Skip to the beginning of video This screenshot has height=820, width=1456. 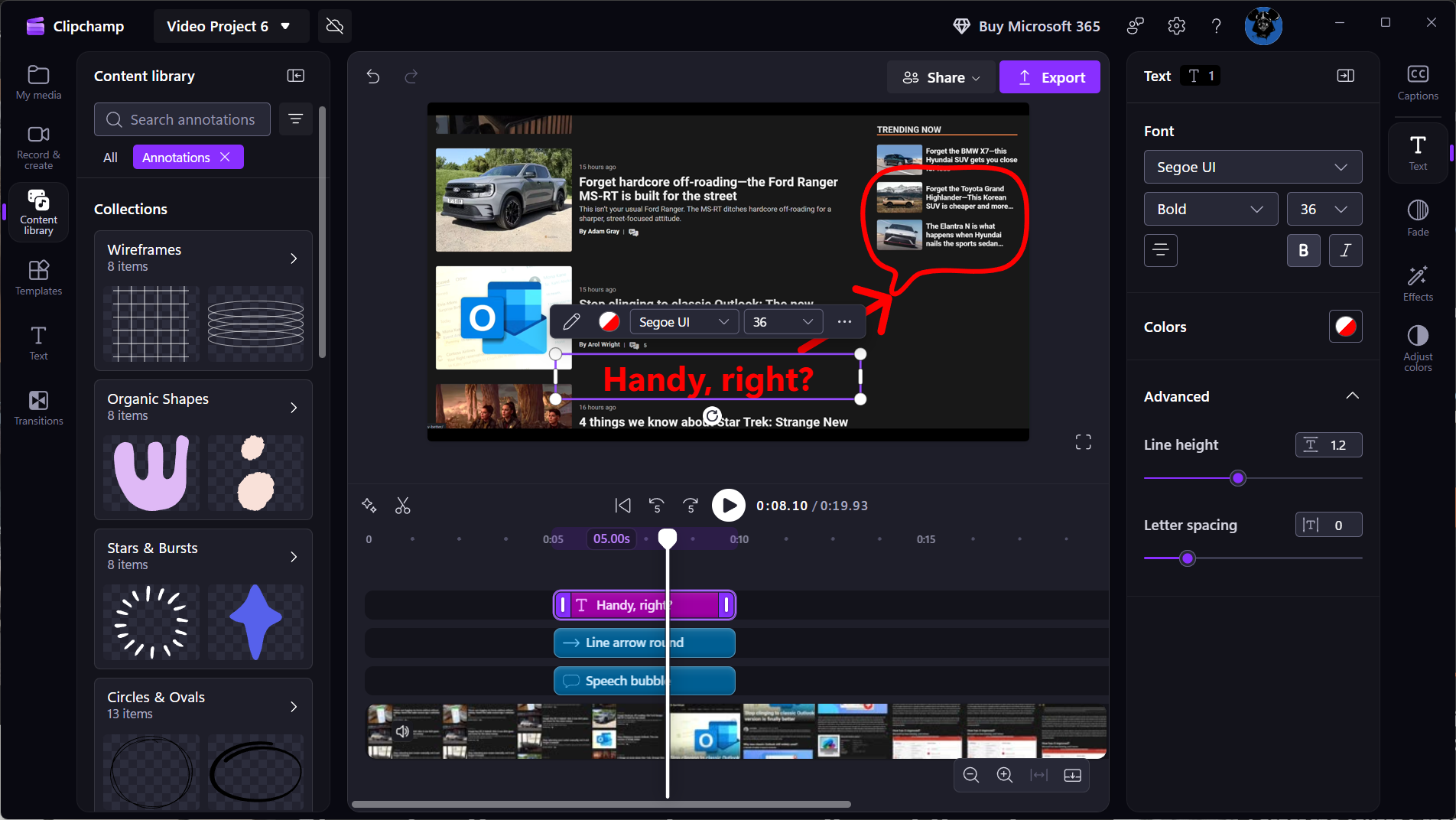click(x=623, y=506)
